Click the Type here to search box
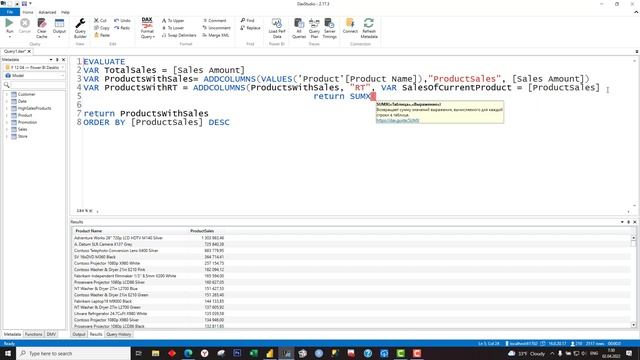 pos(73,353)
